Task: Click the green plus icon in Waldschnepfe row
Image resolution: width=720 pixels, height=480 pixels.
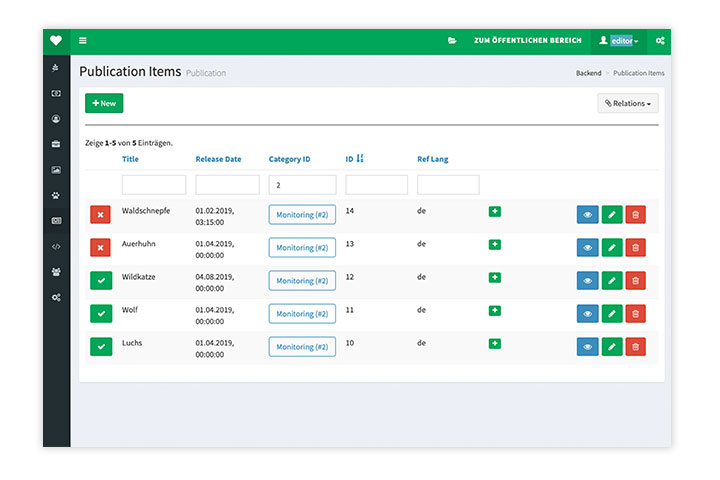Action: click(x=495, y=211)
